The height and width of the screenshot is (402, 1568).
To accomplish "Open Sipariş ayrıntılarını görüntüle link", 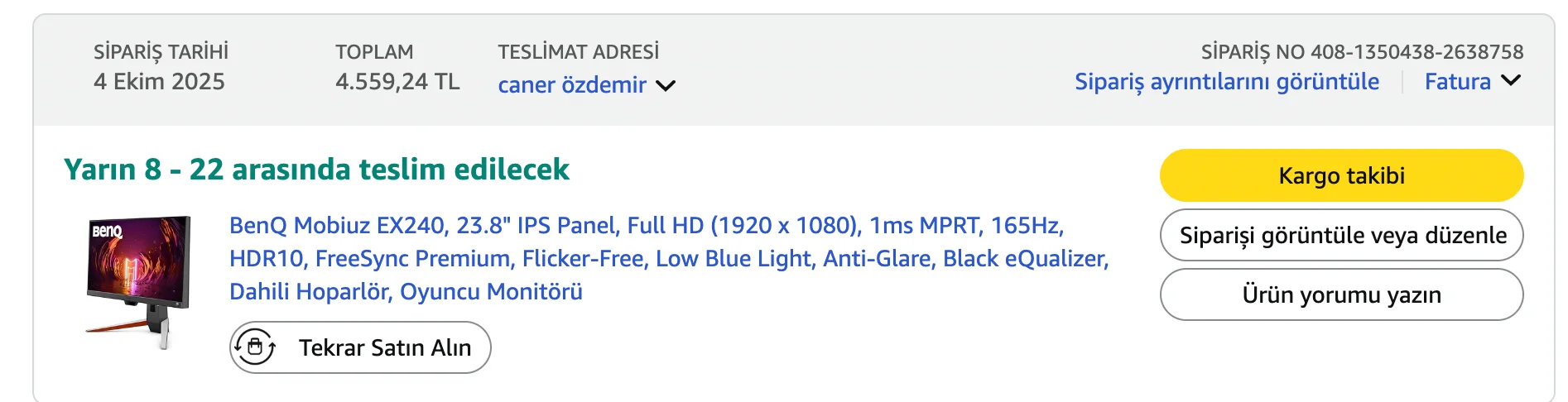I will tap(1226, 81).
